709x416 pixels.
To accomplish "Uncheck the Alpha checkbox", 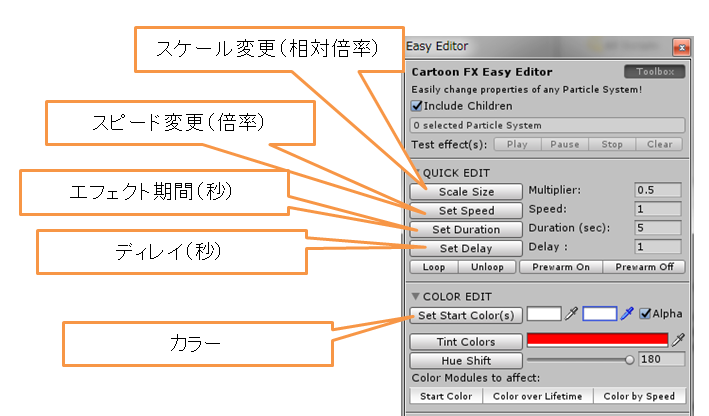I will point(645,313).
